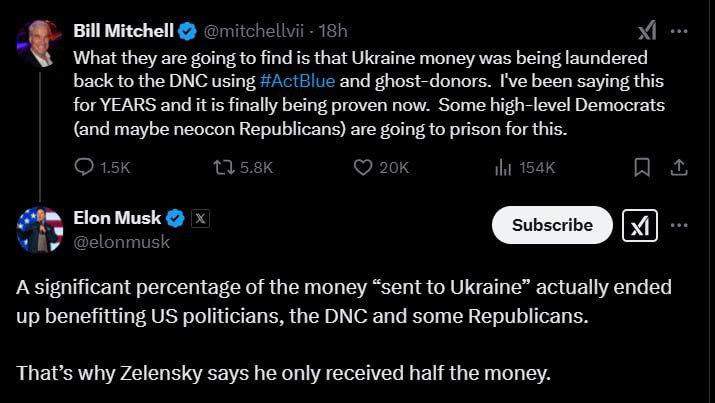Open Elon Musk's profile via name
715x403 pixels.
click(117, 219)
